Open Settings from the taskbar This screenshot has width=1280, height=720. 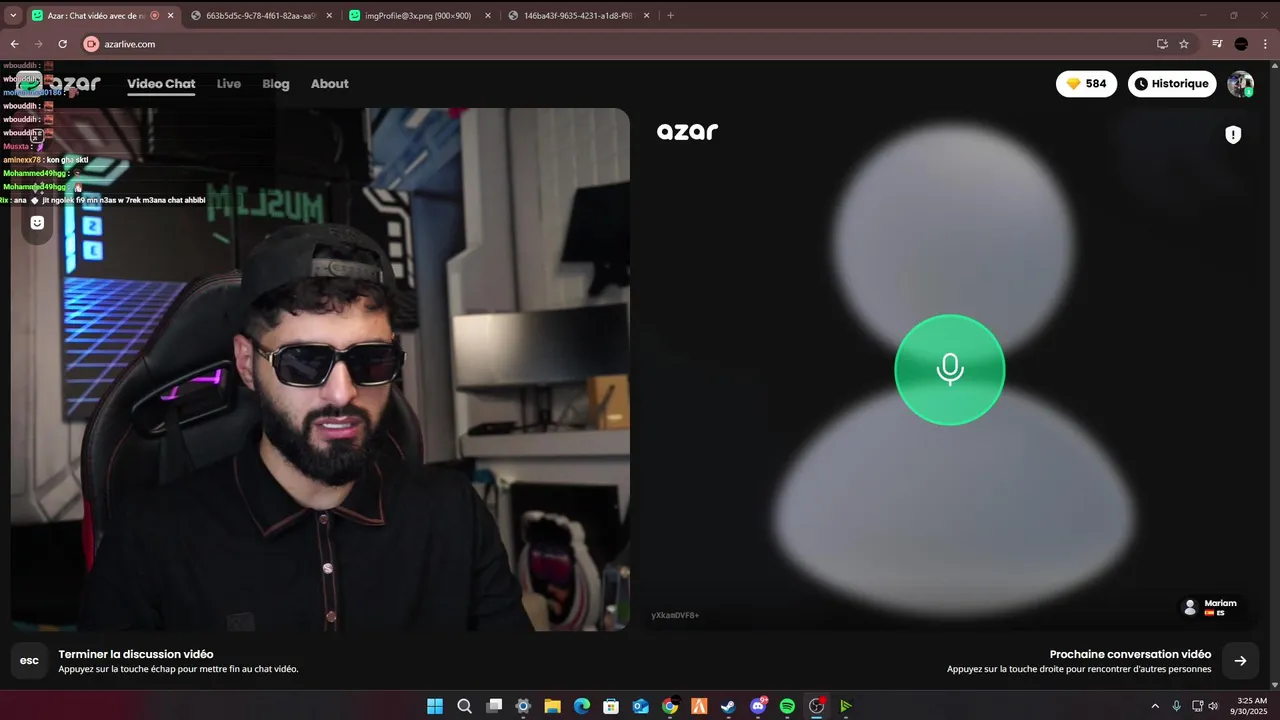[523, 706]
